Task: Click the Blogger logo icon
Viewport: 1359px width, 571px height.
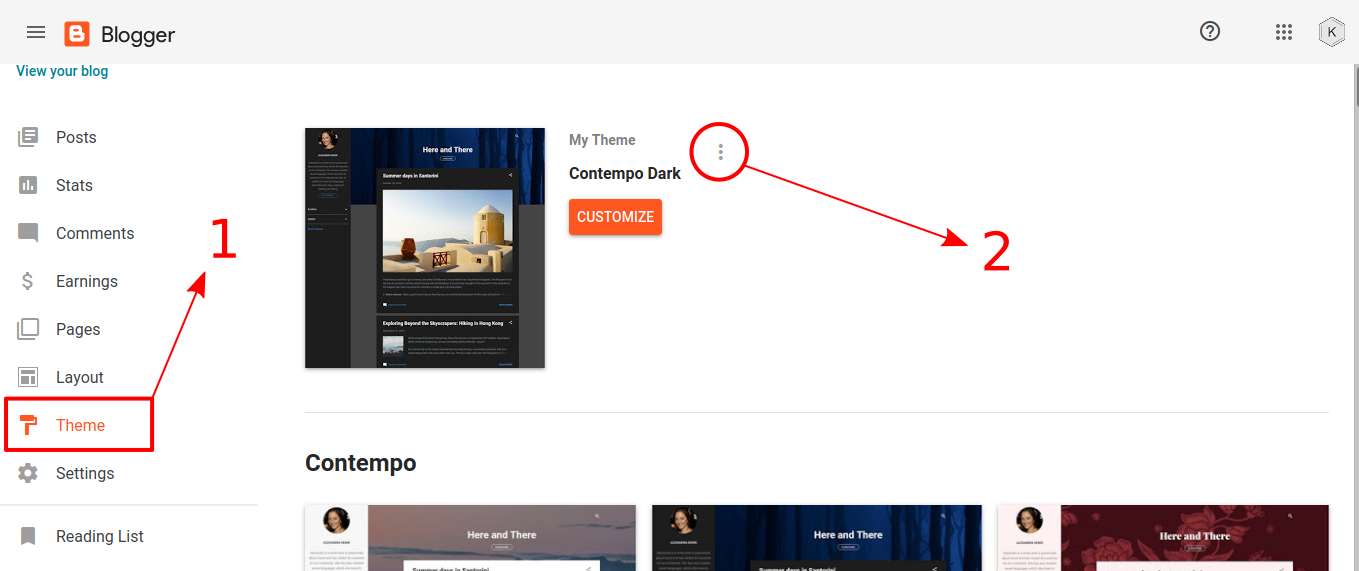Action: click(77, 34)
